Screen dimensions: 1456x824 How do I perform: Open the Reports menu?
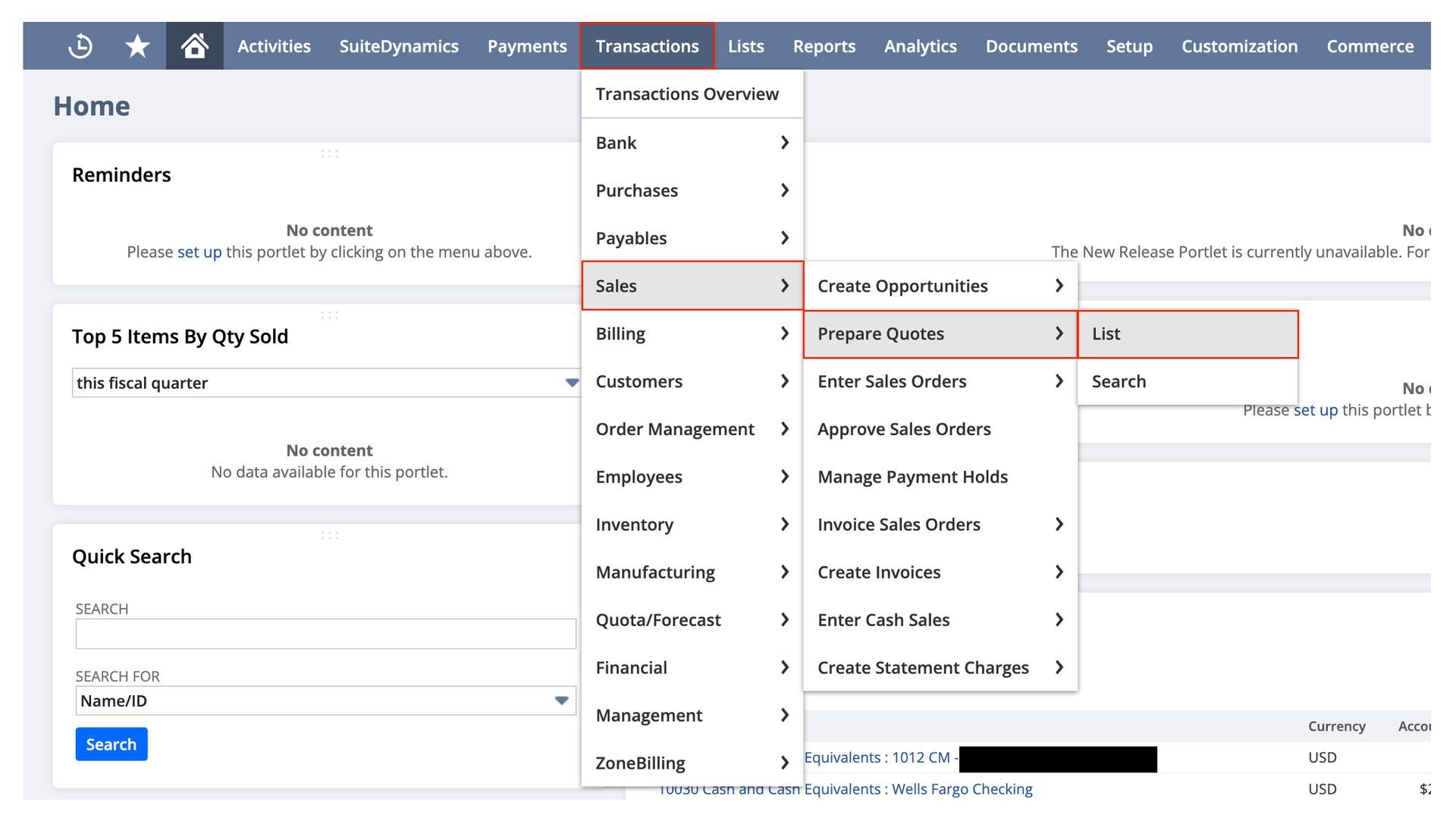pos(824,46)
